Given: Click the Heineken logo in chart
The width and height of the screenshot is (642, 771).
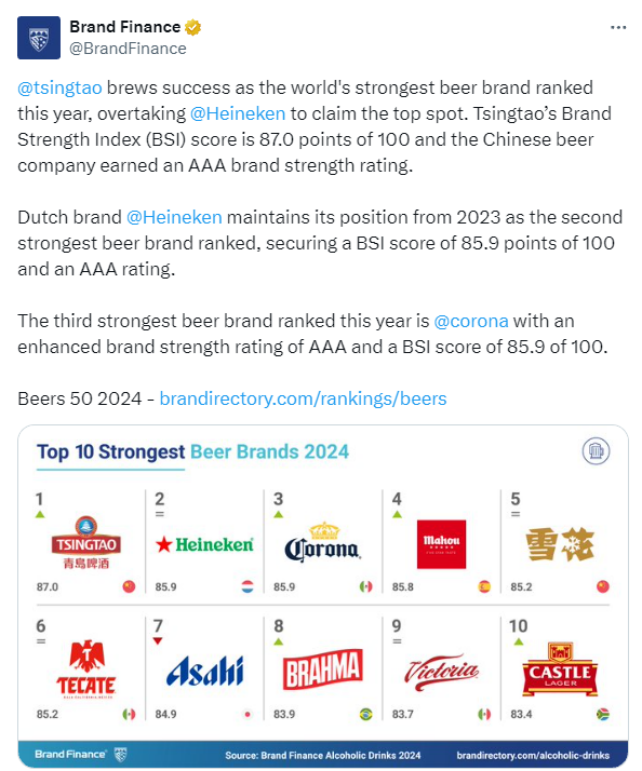Looking at the screenshot, I should [207, 544].
